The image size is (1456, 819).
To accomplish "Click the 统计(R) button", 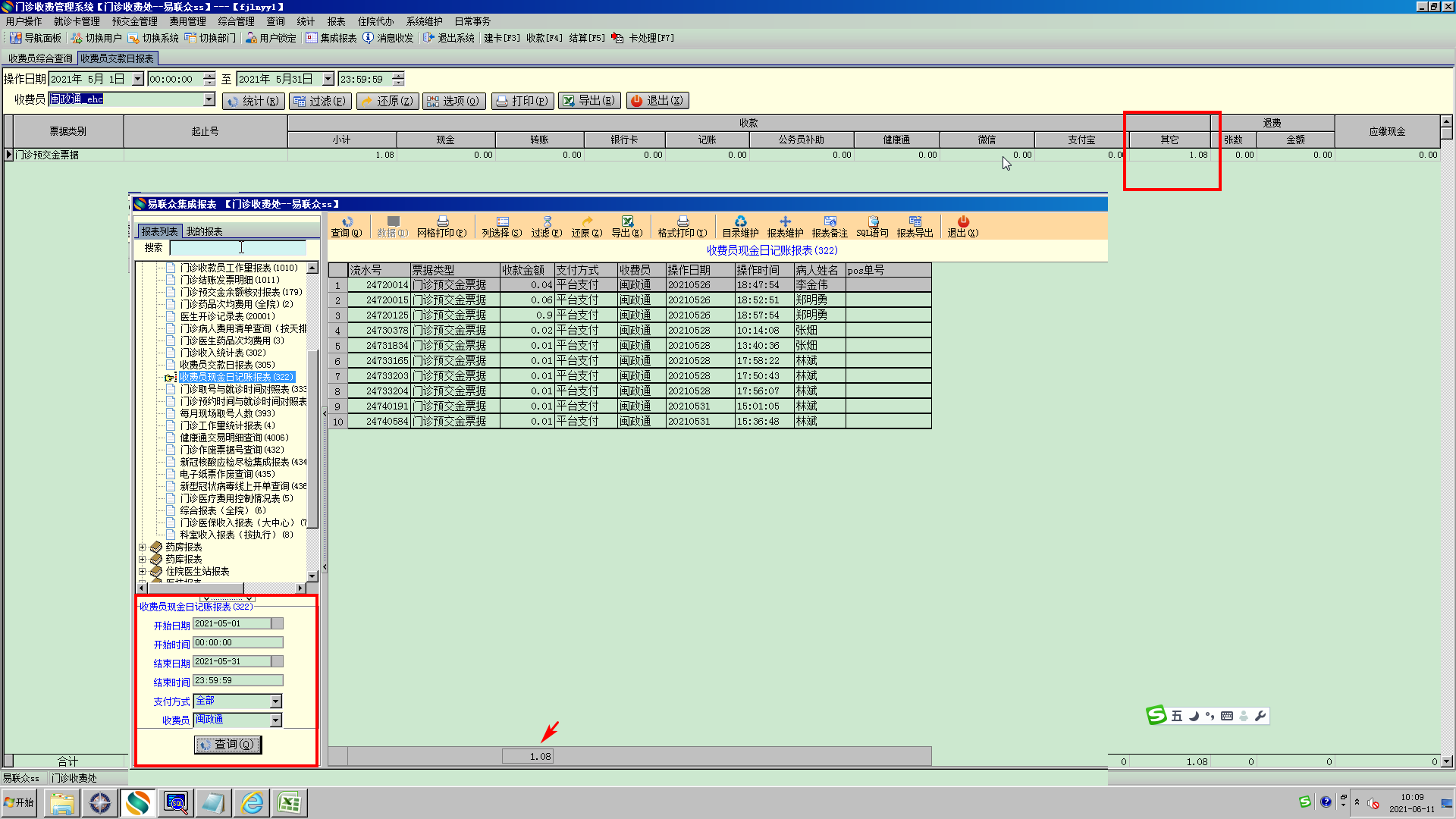I will 253,101.
